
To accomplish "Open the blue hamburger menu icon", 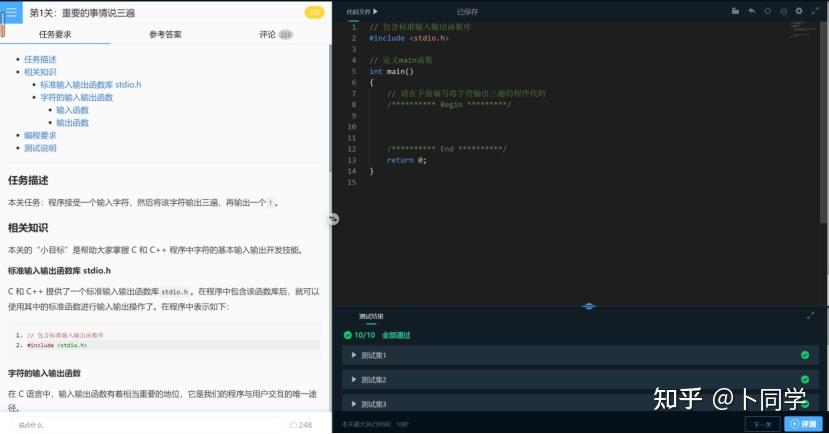I will click(x=11, y=12).
